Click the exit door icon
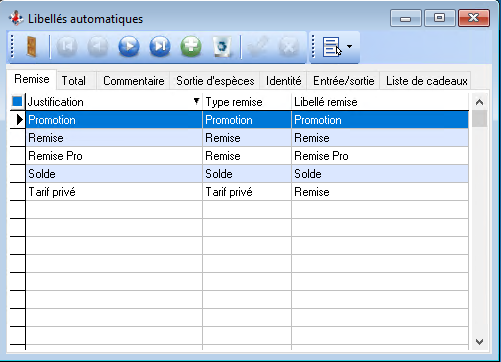The image size is (501, 362). click(x=31, y=47)
